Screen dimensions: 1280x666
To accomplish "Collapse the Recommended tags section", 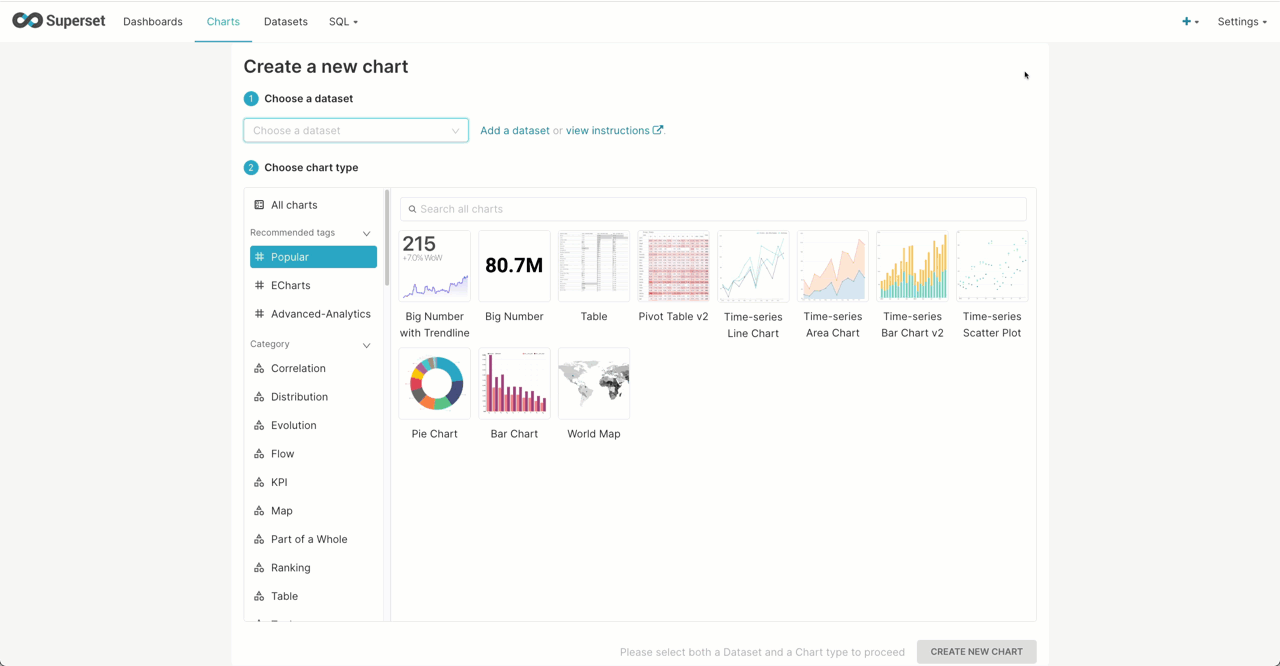I will [x=366, y=233].
